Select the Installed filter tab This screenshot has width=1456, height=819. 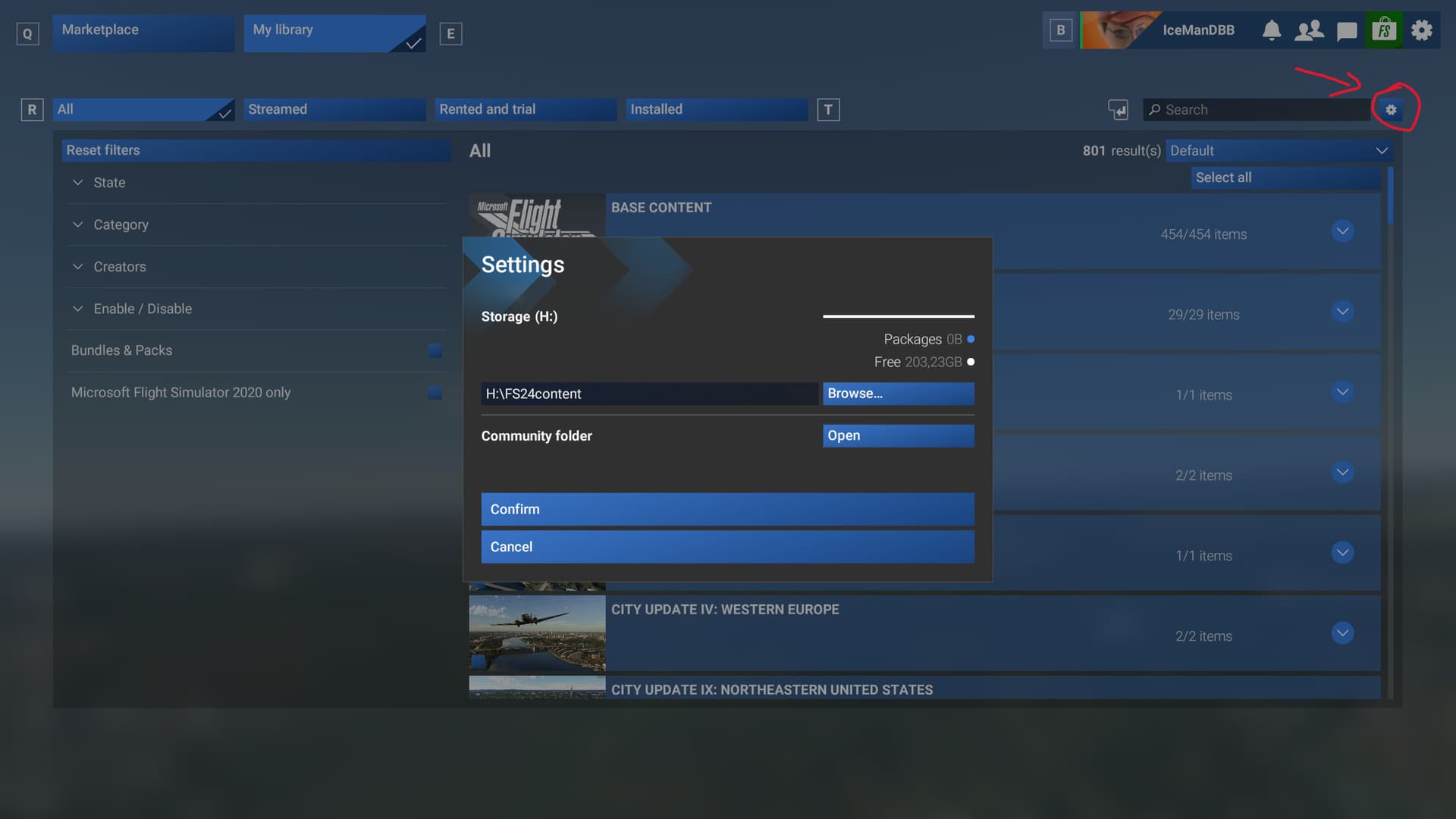(717, 110)
